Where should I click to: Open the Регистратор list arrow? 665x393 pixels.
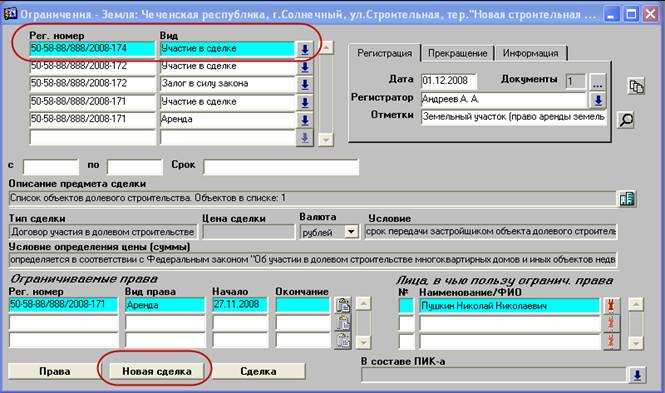click(598, 100)
